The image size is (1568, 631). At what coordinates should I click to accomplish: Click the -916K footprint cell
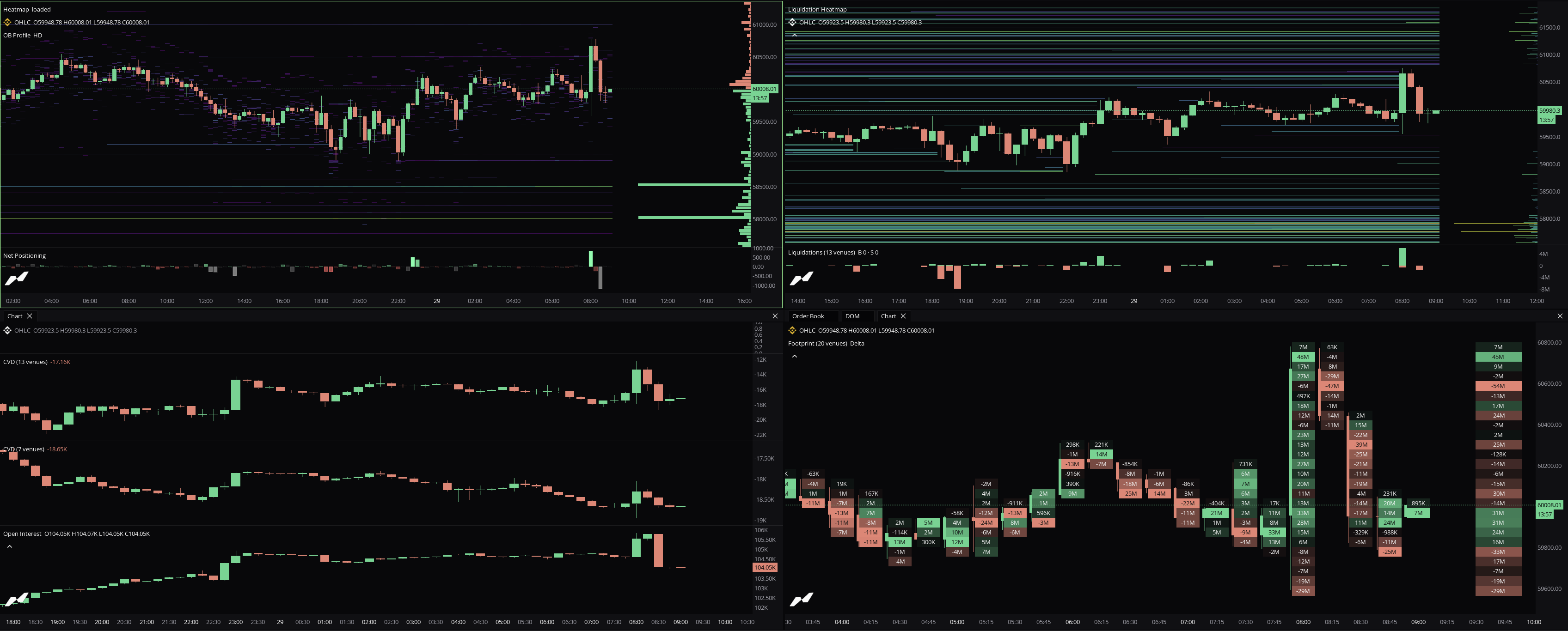(1072, 474)
